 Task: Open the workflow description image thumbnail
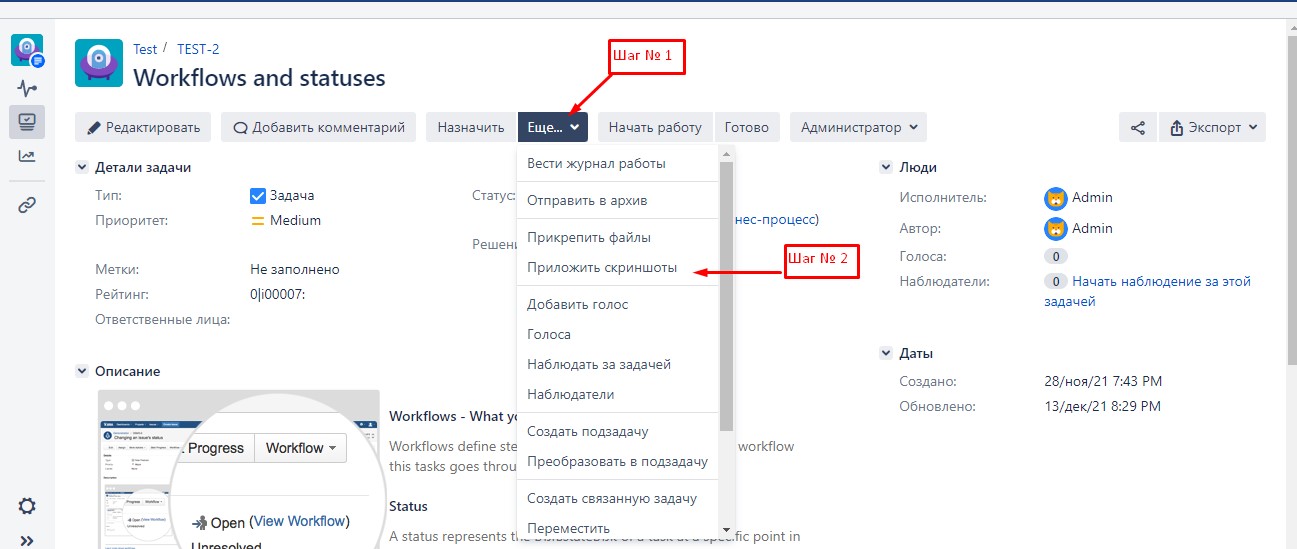coord(239,469)
